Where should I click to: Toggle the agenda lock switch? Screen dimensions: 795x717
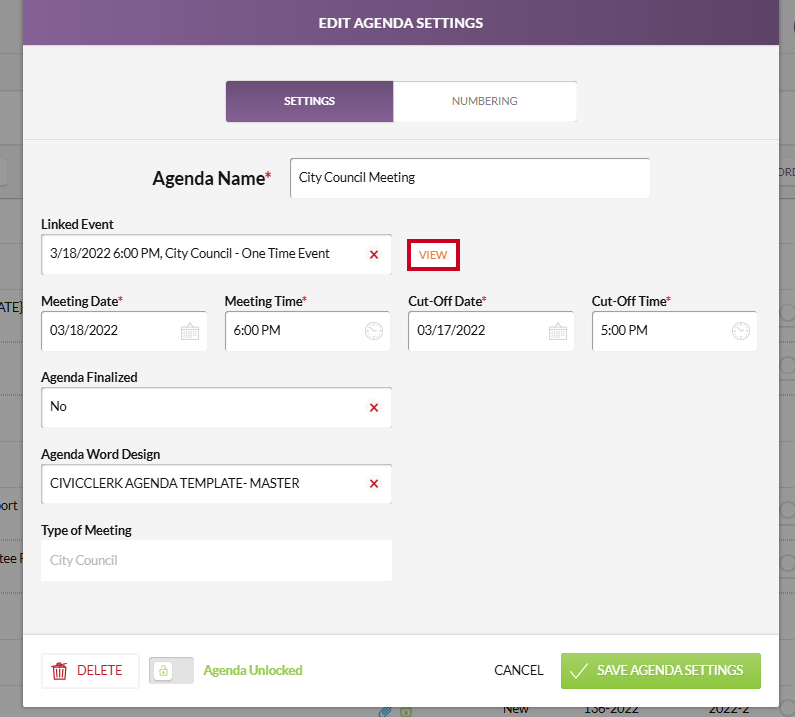click(171, 670)
